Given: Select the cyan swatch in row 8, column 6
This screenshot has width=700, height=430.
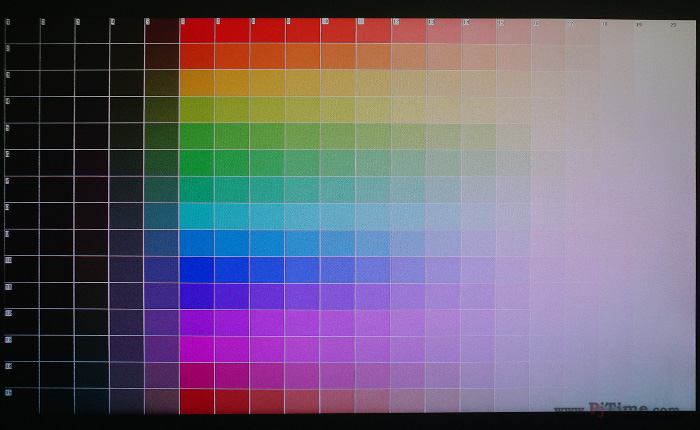Looking at the screenshot, I should (x=197, y=216).
